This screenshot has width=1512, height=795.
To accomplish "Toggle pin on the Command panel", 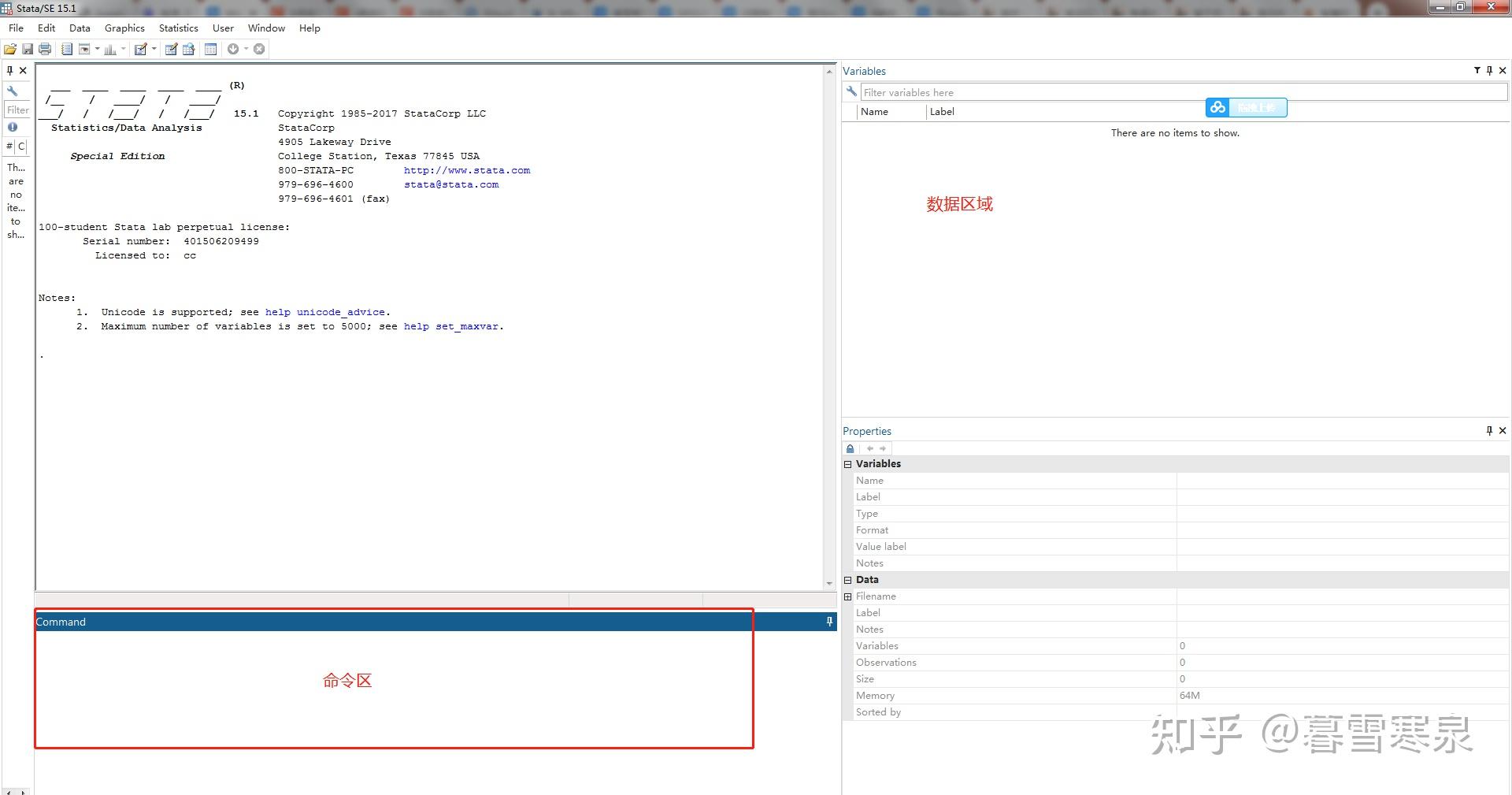I will (829, 622).
